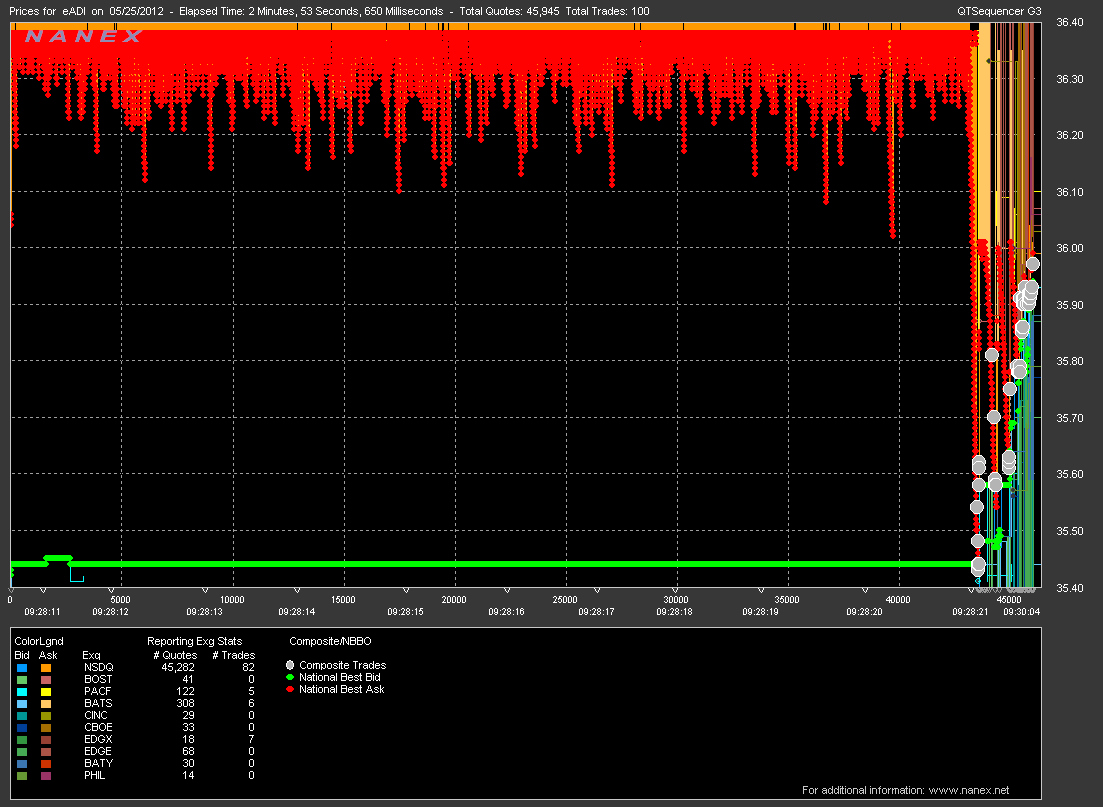The height and width of the screenshot is (807, 1103).
Task: Click the BATY ask color swatch
Action: (46, 763)
